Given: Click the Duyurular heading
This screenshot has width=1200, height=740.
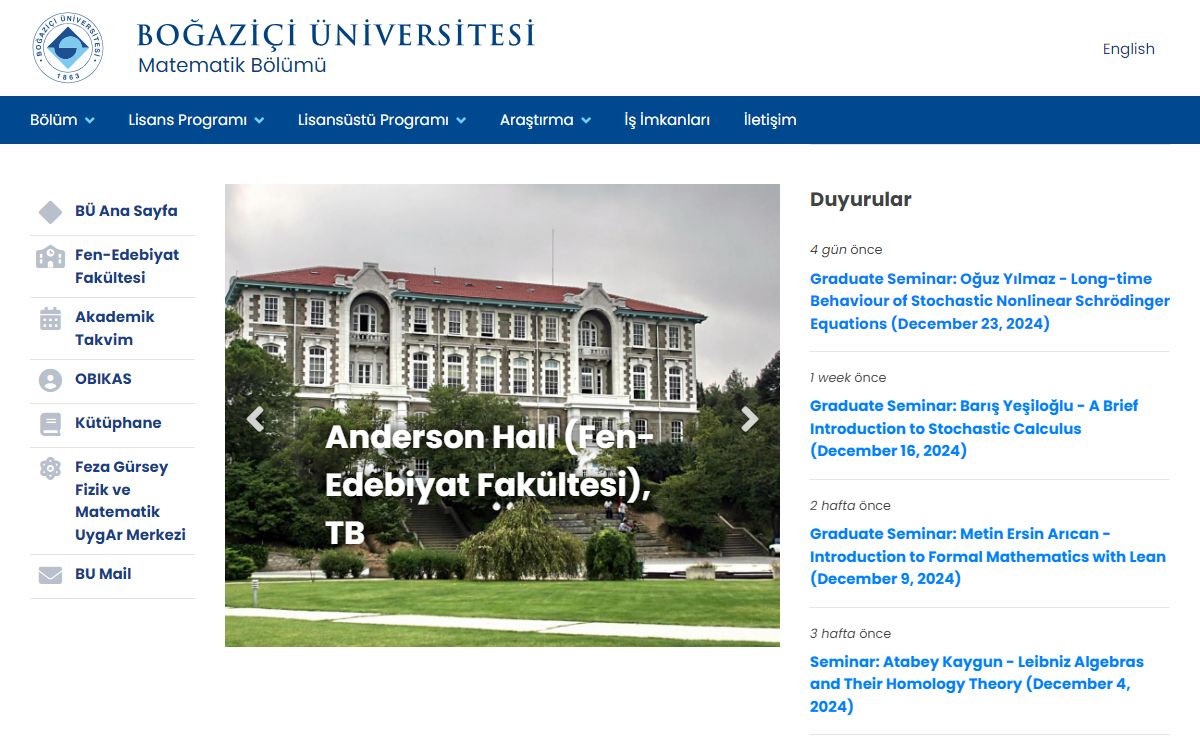Looking at the screenshot, I should [x=861, y=199].
